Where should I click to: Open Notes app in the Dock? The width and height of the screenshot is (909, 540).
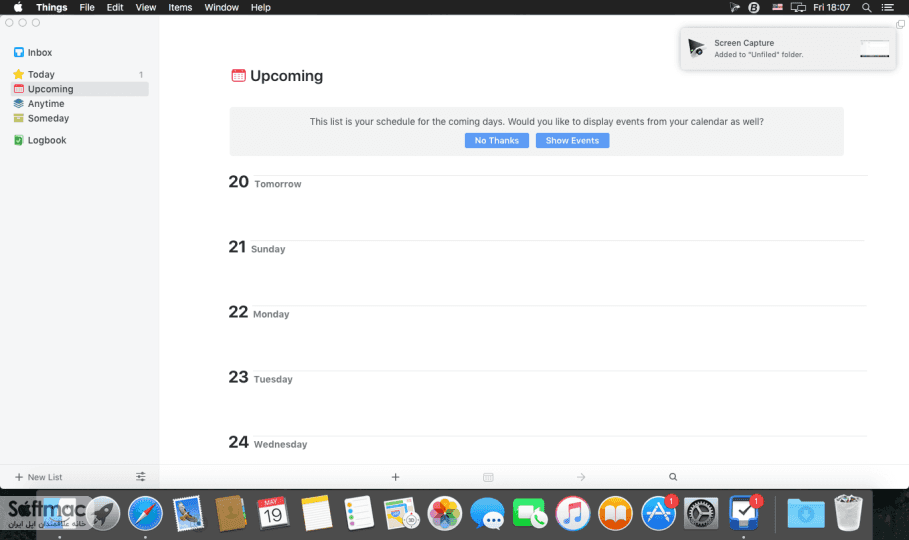pyautogui.click(x=317, y=513)
